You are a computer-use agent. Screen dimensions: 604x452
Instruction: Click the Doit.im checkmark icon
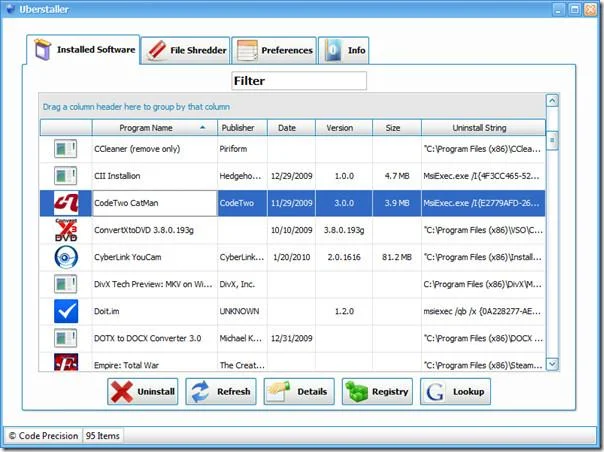pos(66,311)
